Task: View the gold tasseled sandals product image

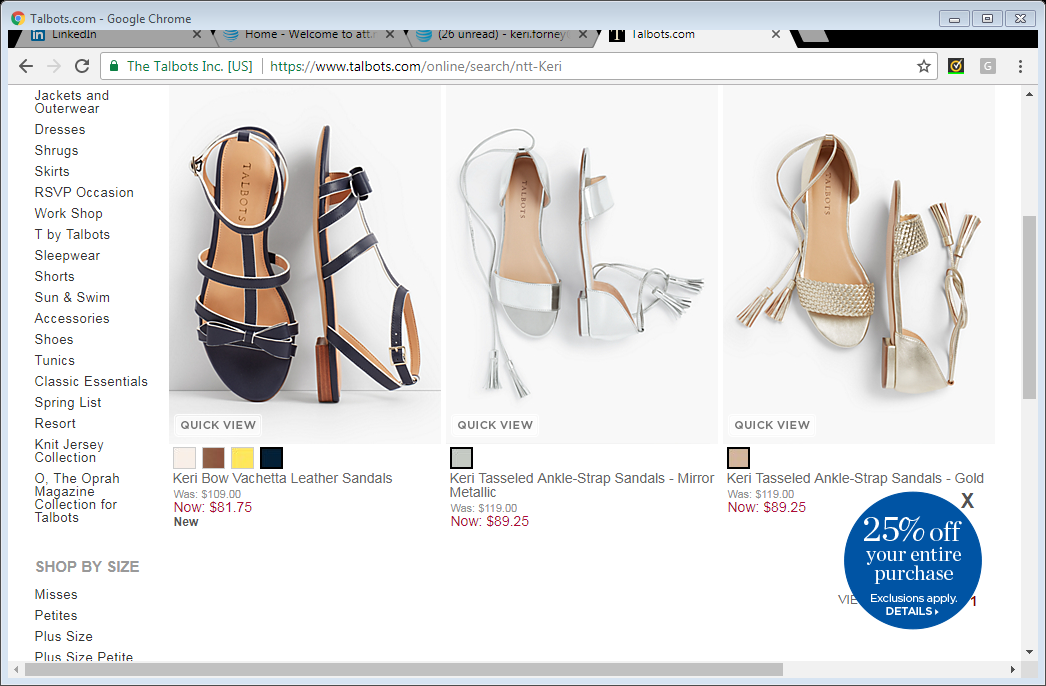Action: tap(859, 264)
